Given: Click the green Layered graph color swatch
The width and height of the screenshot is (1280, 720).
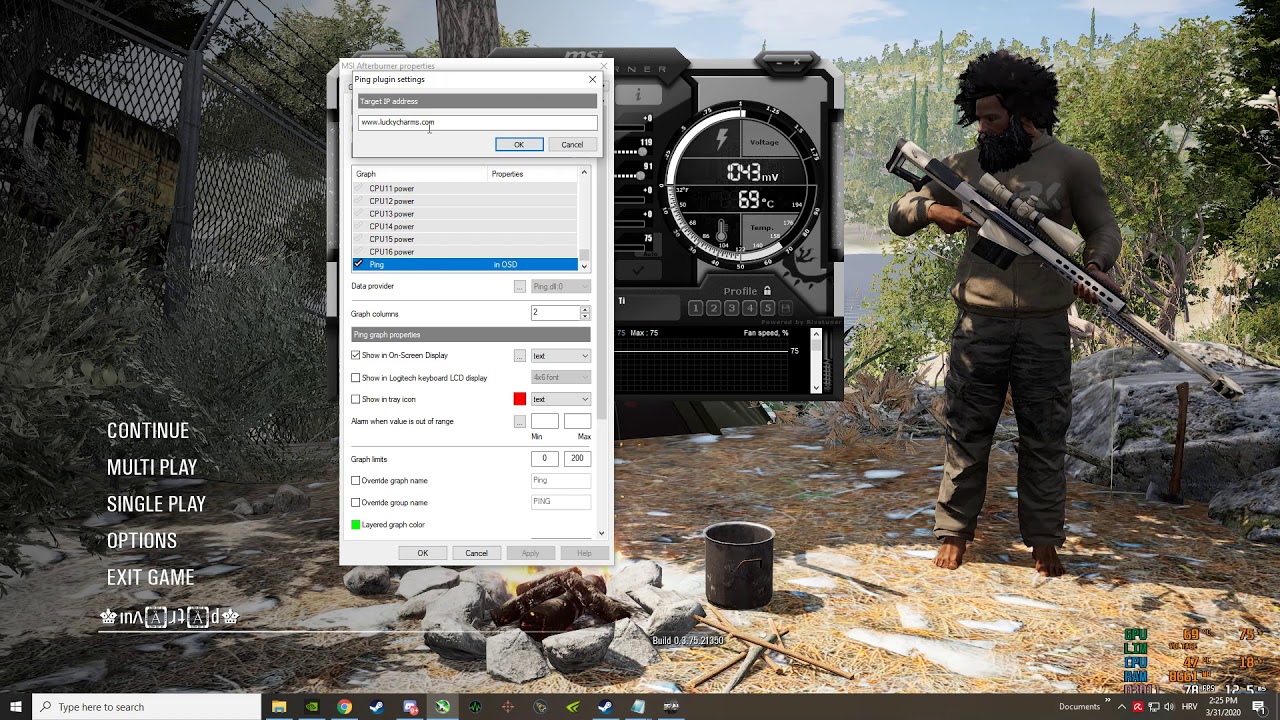Looking at the screenshot, I should coord(355,525).
